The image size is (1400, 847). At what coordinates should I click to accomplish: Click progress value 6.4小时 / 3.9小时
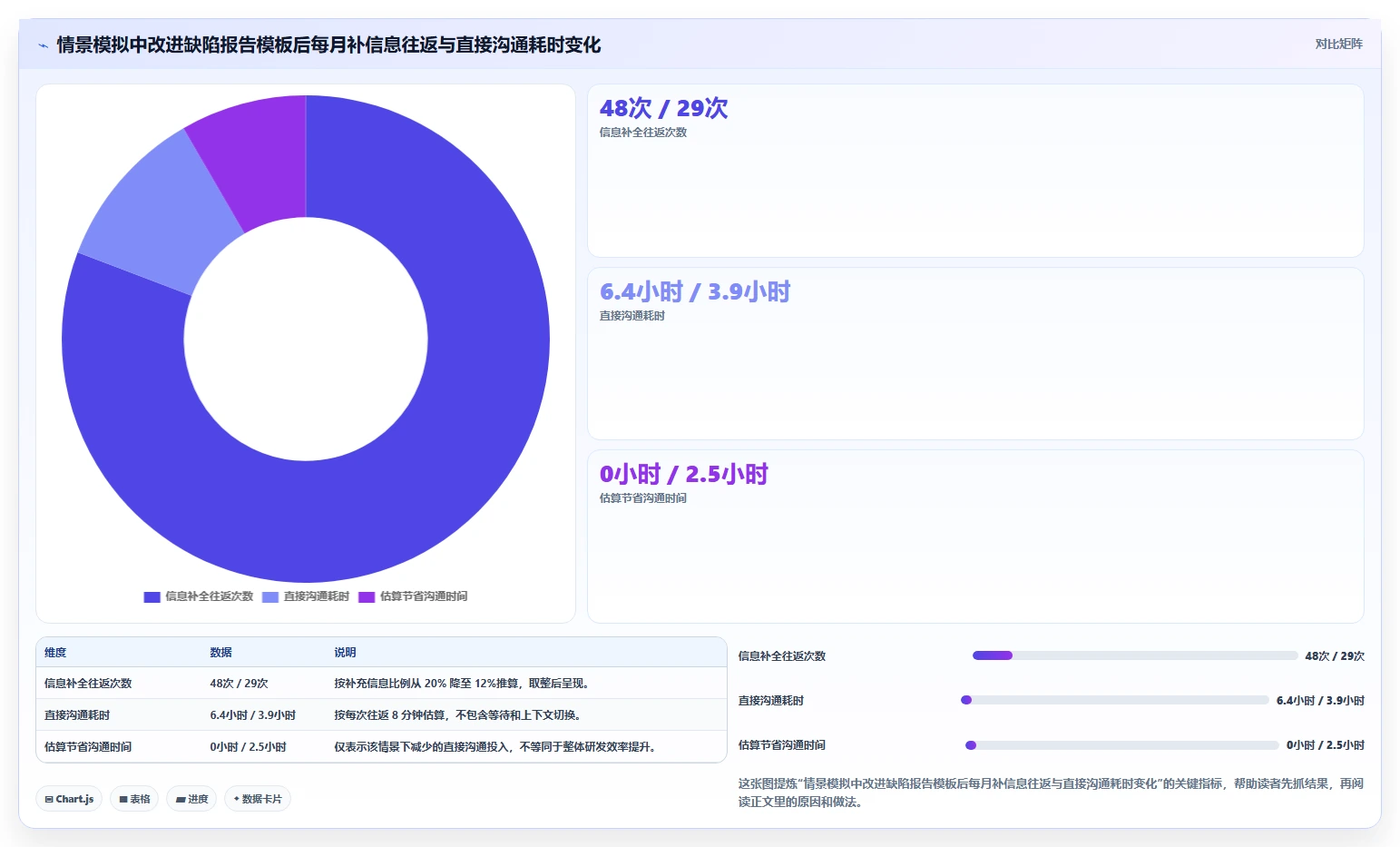[1320, 701]
